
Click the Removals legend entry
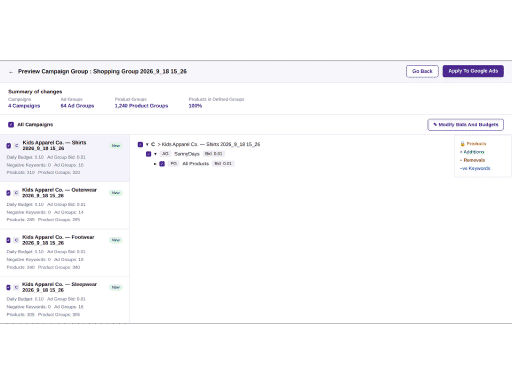473,160
